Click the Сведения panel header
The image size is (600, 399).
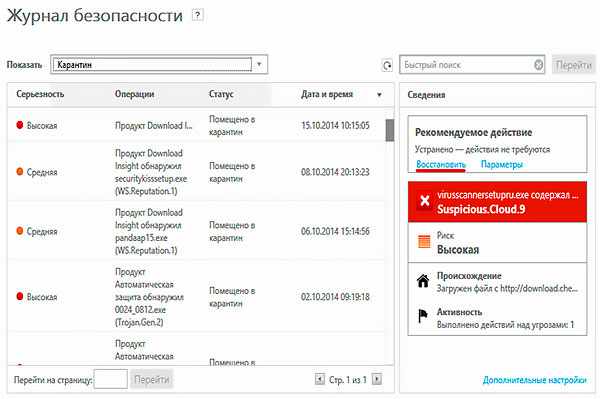(x=426, y=95)
